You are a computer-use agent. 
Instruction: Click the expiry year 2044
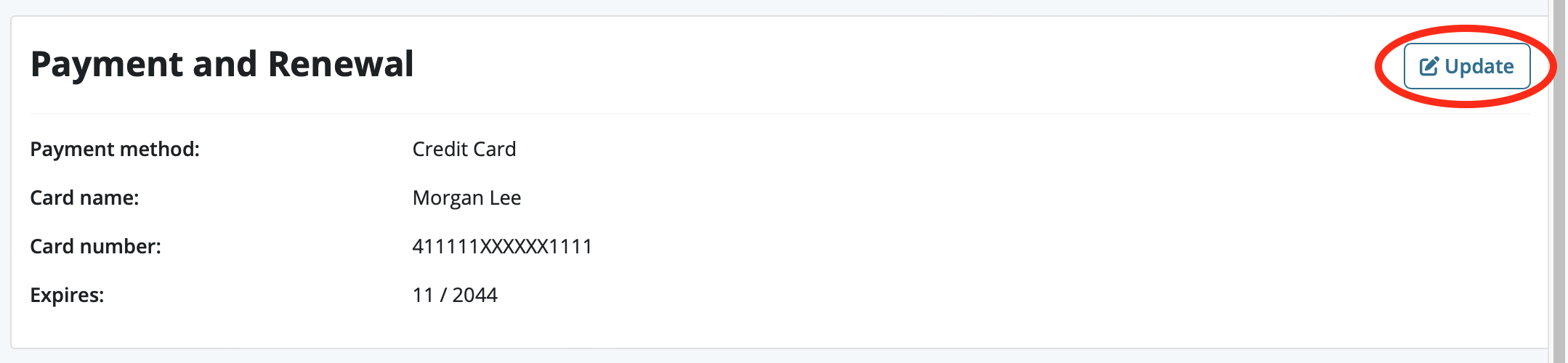[474, 295]
